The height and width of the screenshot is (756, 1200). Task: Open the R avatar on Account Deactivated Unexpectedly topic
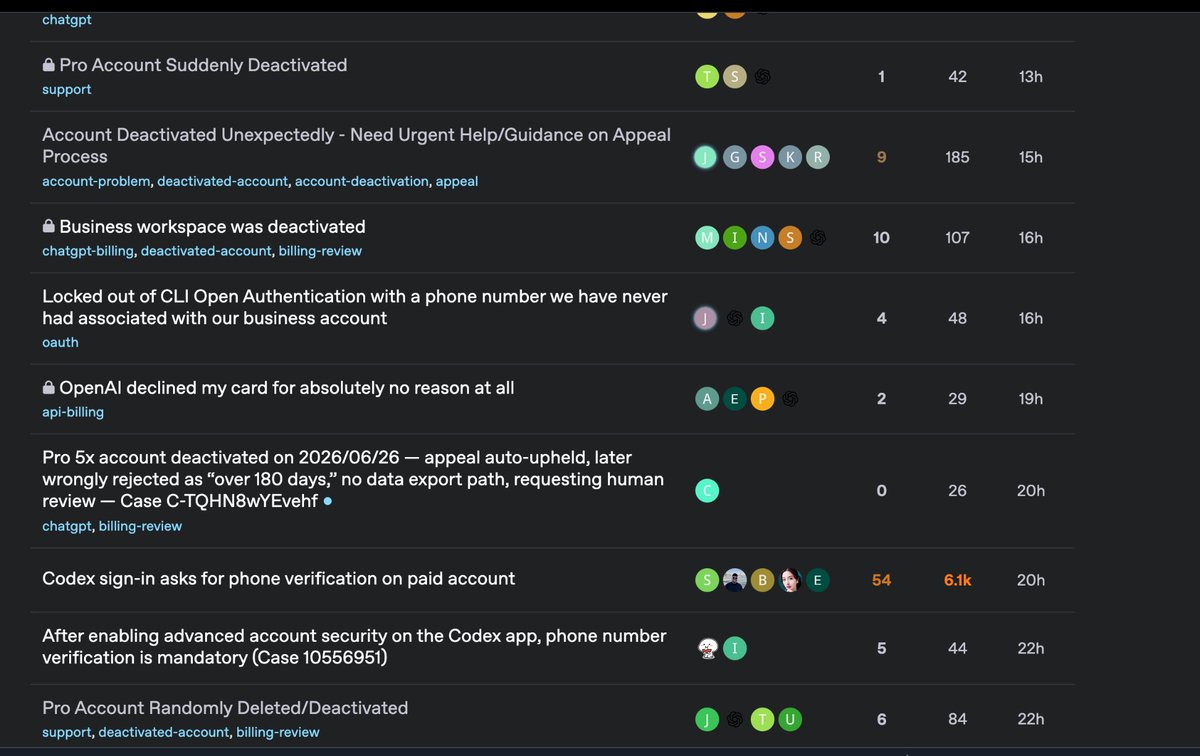click(818, 157)
